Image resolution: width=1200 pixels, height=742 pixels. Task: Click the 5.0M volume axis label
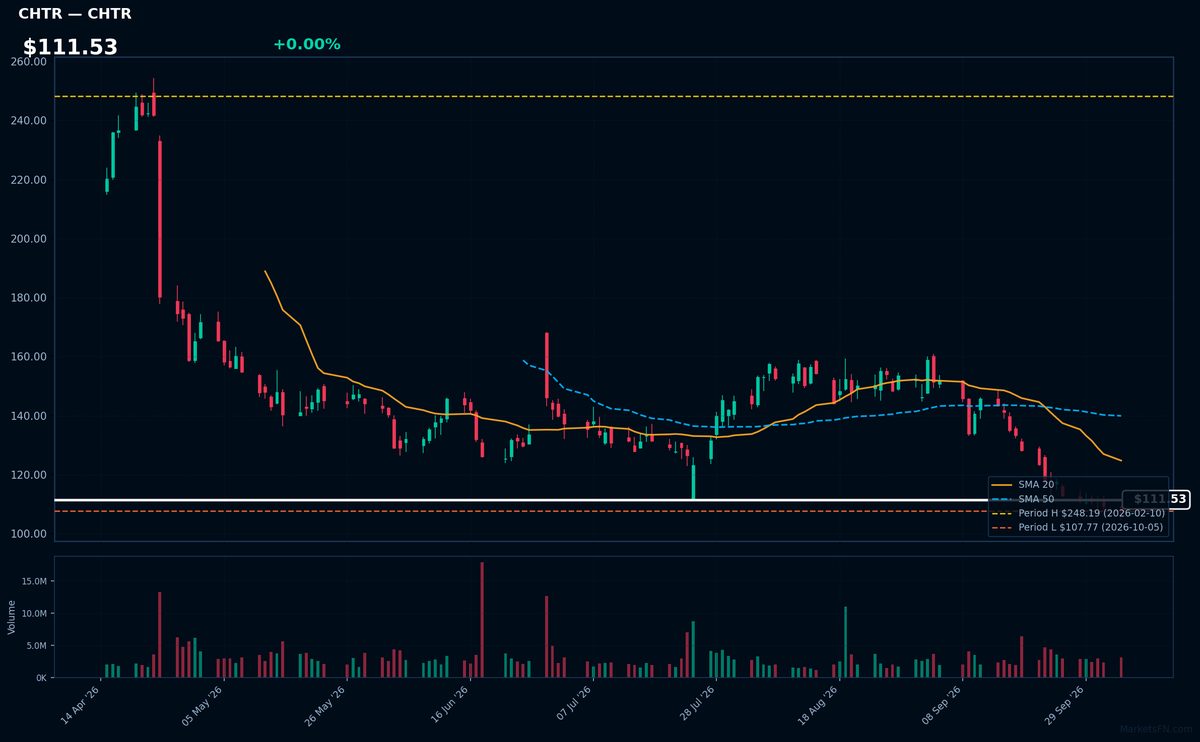pyautogui.click(x=37, y=645)
